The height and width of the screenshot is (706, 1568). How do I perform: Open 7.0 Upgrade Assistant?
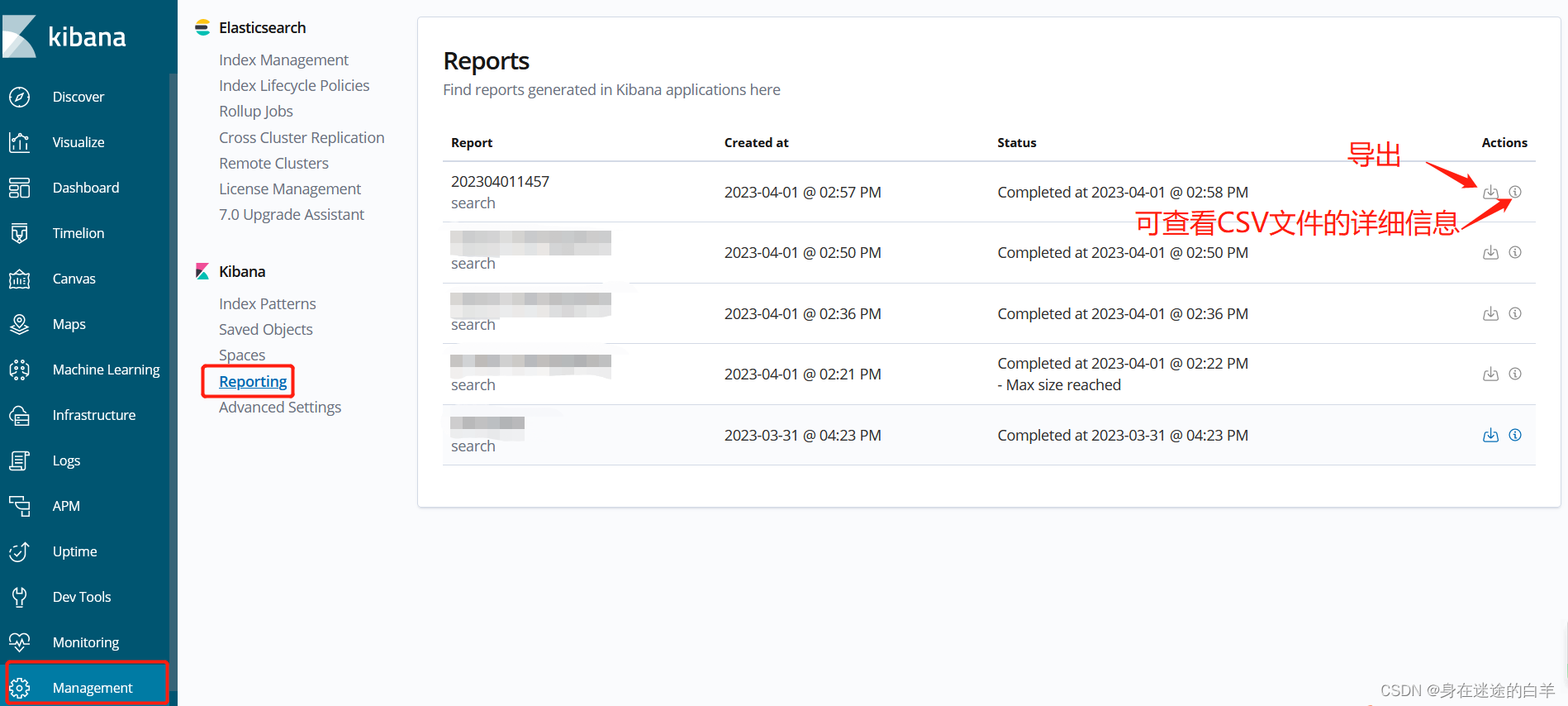coord(292,214)
